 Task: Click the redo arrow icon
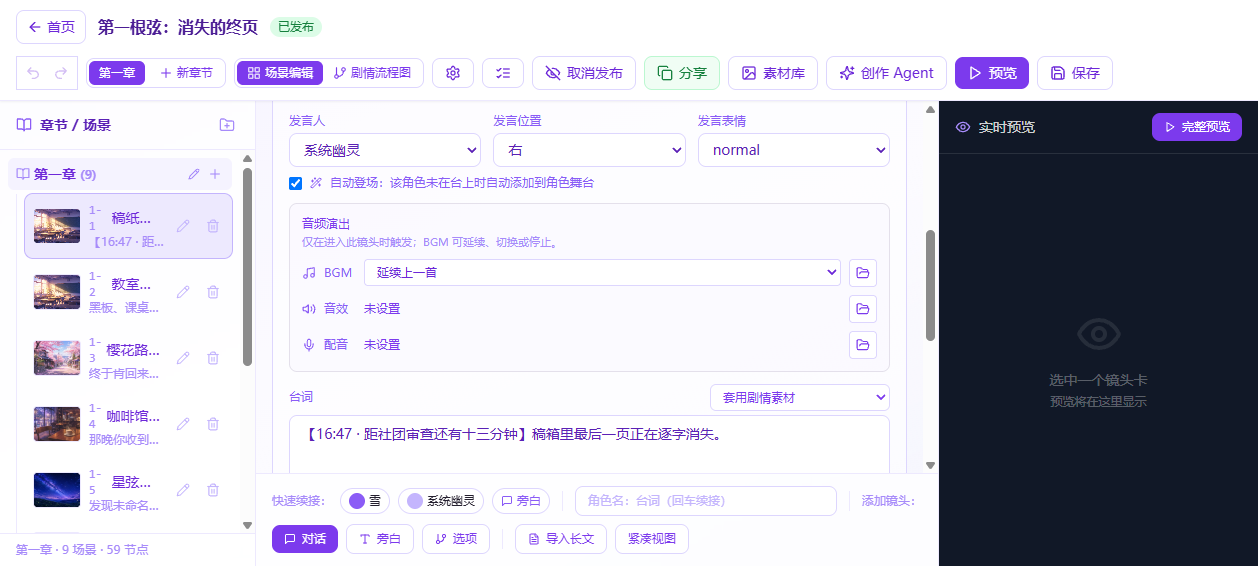(61, 73)
